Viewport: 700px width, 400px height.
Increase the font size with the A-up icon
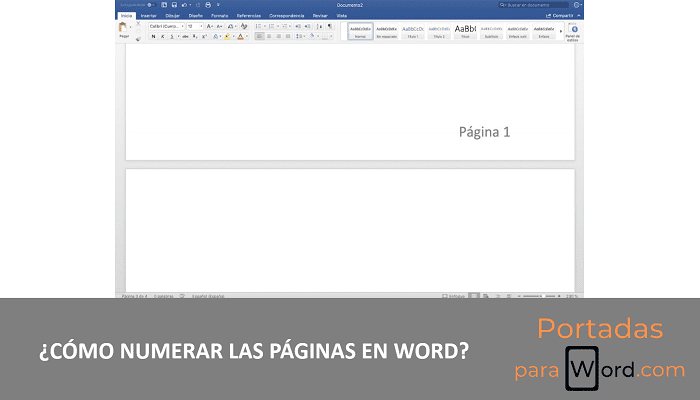tap(209, 26)
